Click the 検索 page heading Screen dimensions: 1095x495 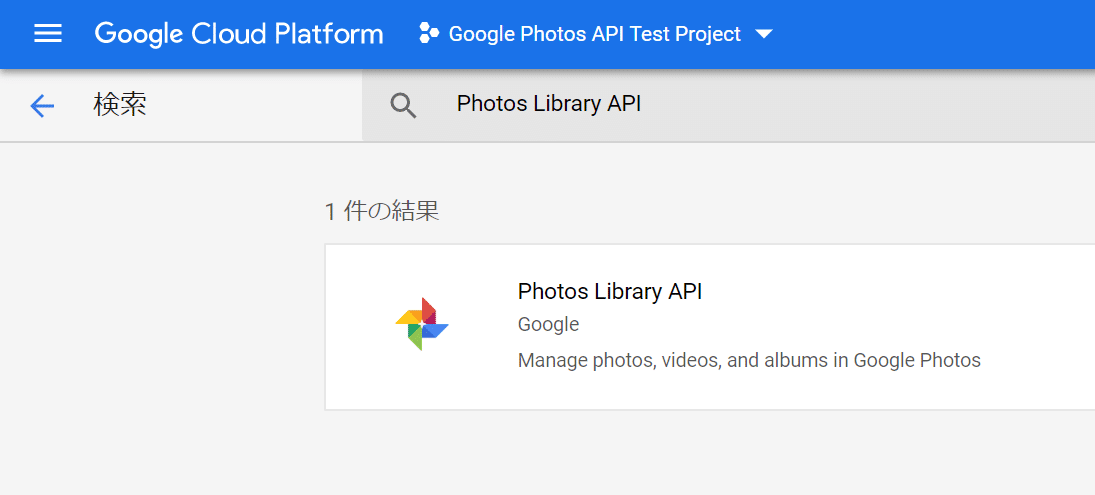pos(120,105)
